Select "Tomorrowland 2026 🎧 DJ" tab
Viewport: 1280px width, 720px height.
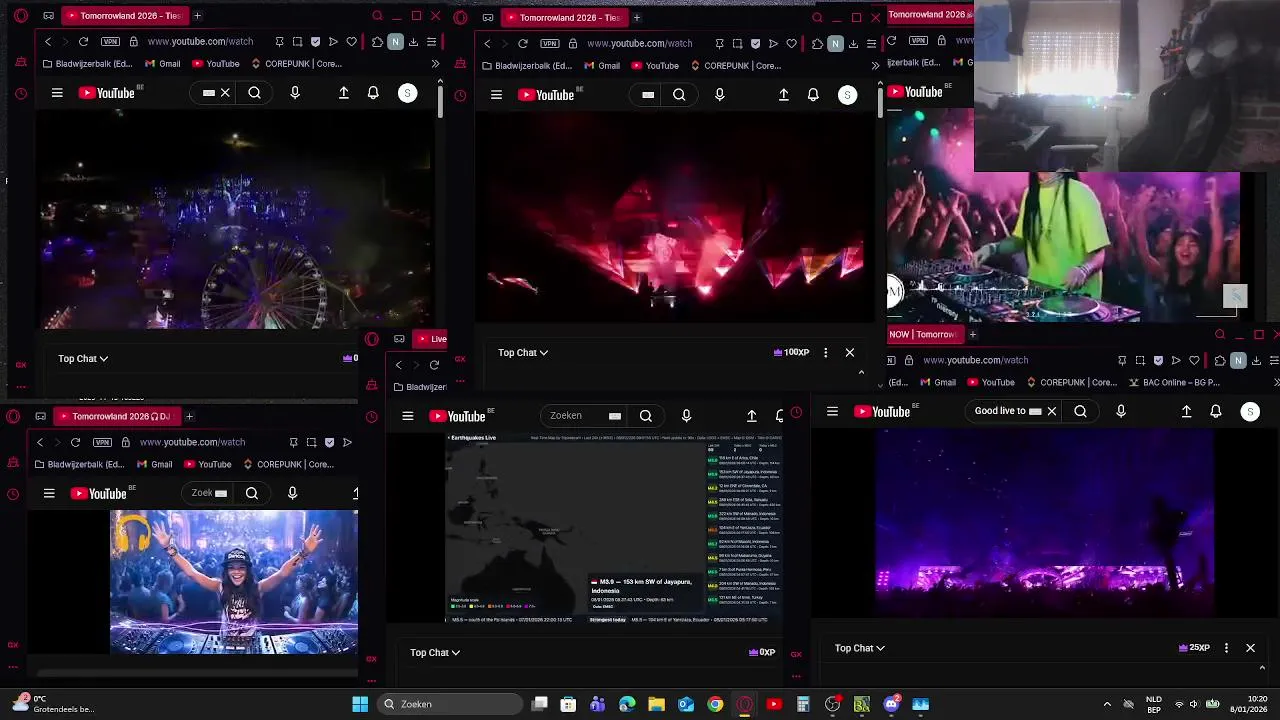pyautogui.click(x=115, y=416)
